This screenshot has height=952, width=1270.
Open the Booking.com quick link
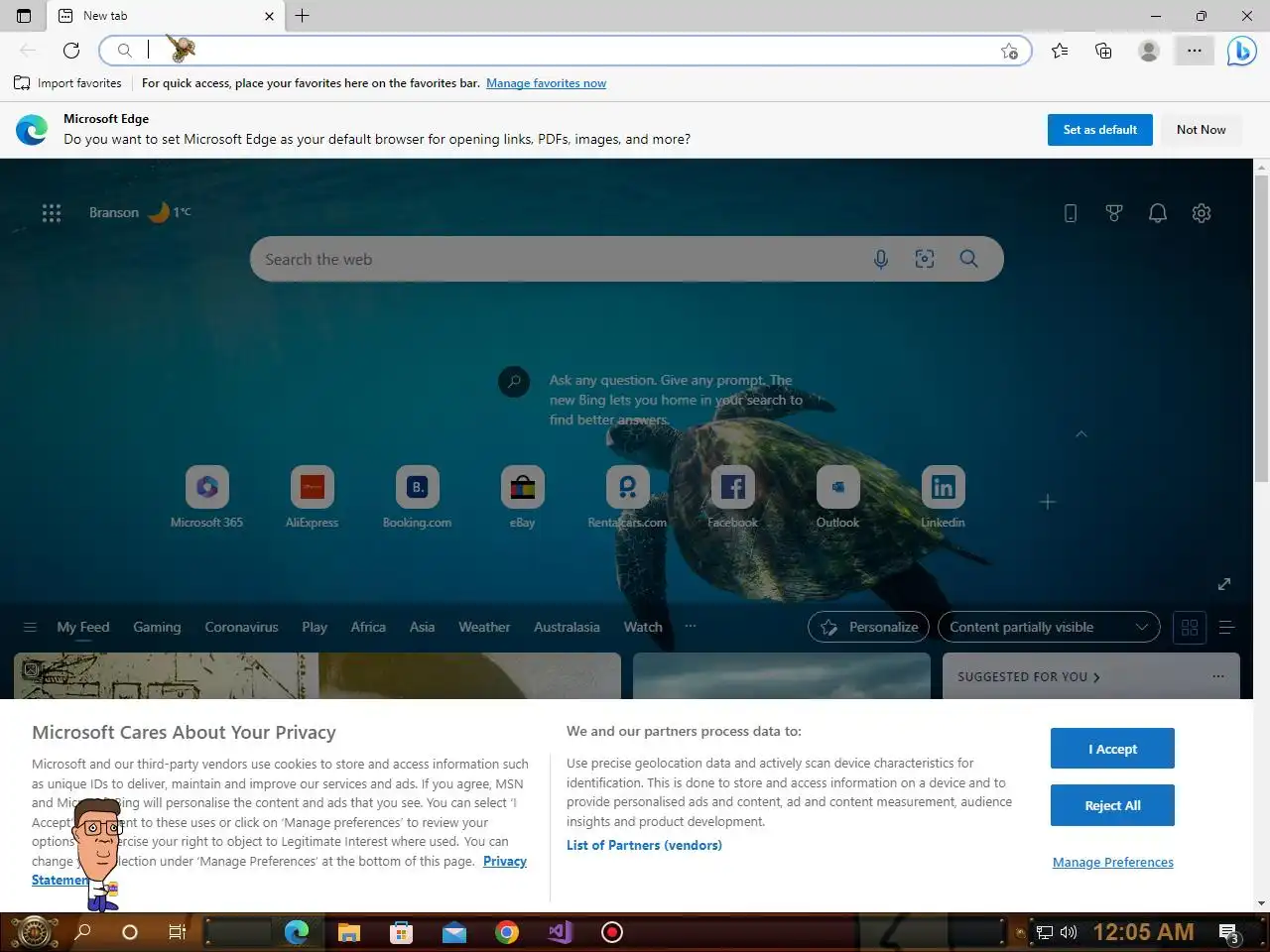[x=417, y=497]
